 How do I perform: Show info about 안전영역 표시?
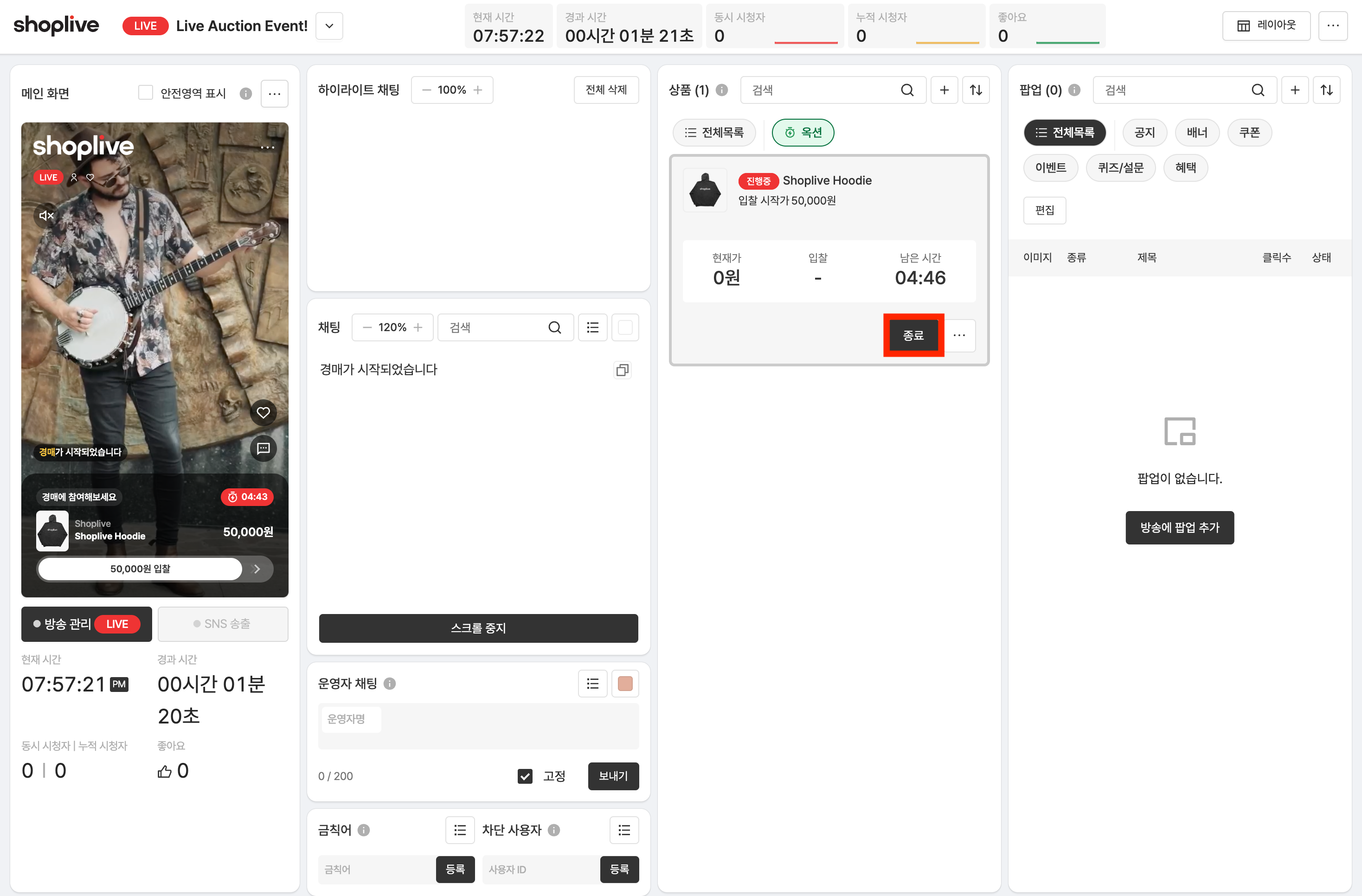coord(245,93)
